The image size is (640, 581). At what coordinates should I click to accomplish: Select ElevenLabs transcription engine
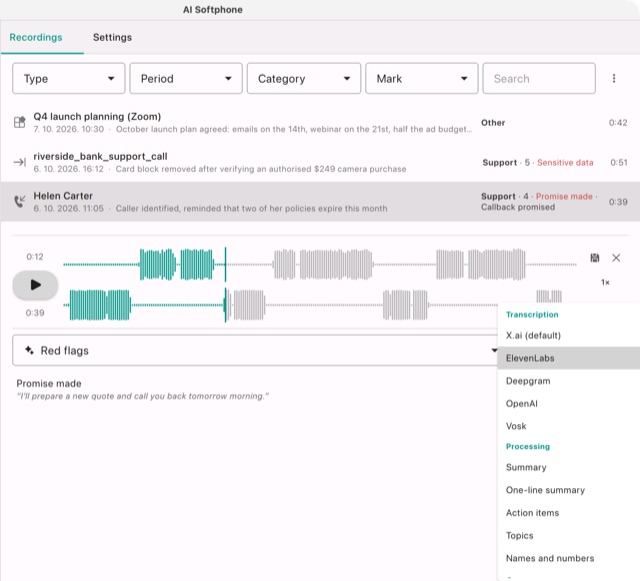pos(569,358)
